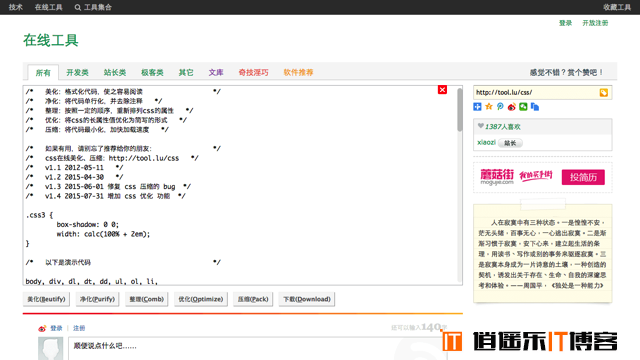The image size is (640, 360).
Task: Click the 在线工具 site title
Action: coord(51,40)
